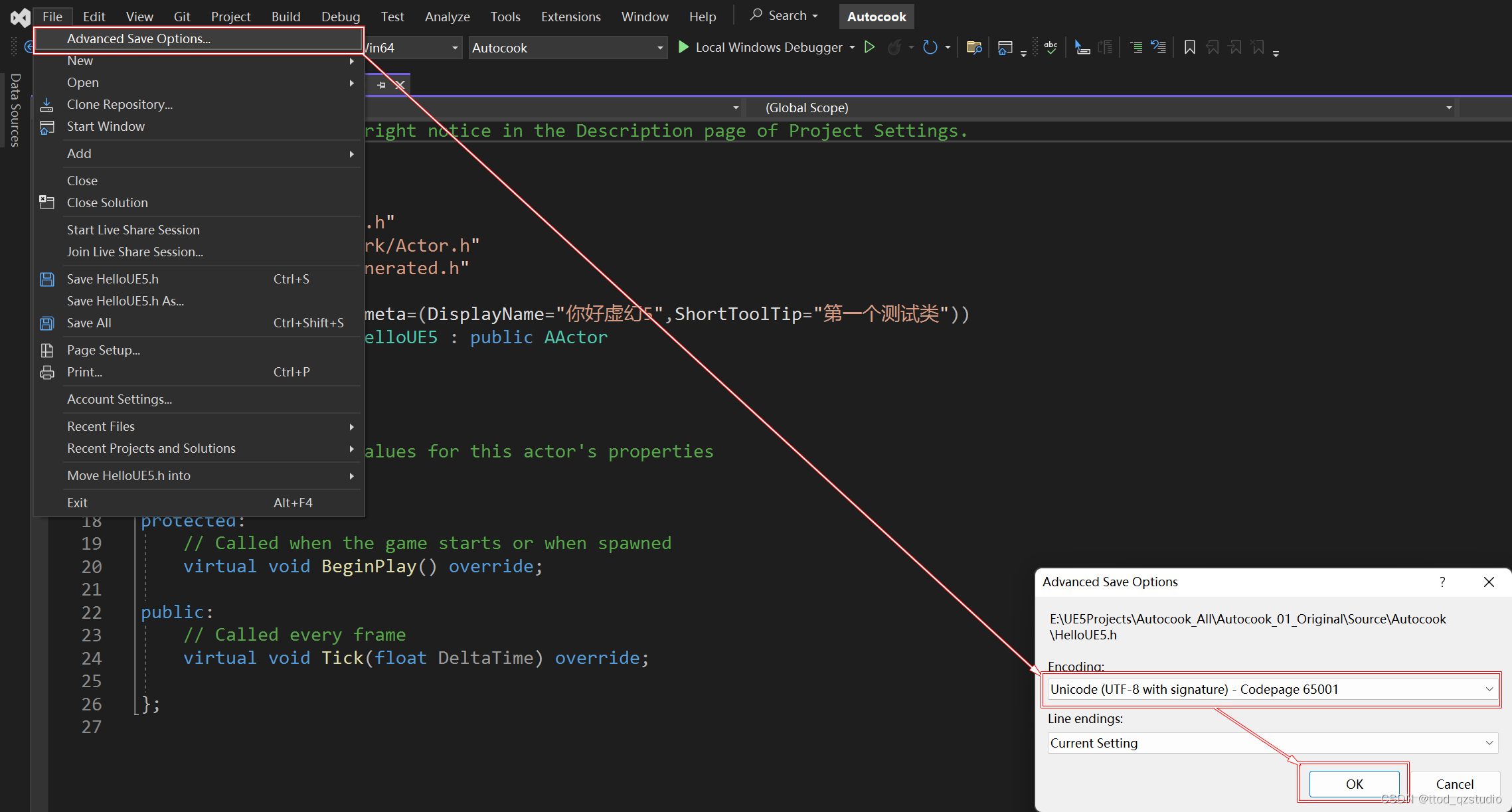Image resolution: width=1512 pixels, height=812 pixels.
Task: Click the Uncomment selected lines icon
Action: [1159, 47]
